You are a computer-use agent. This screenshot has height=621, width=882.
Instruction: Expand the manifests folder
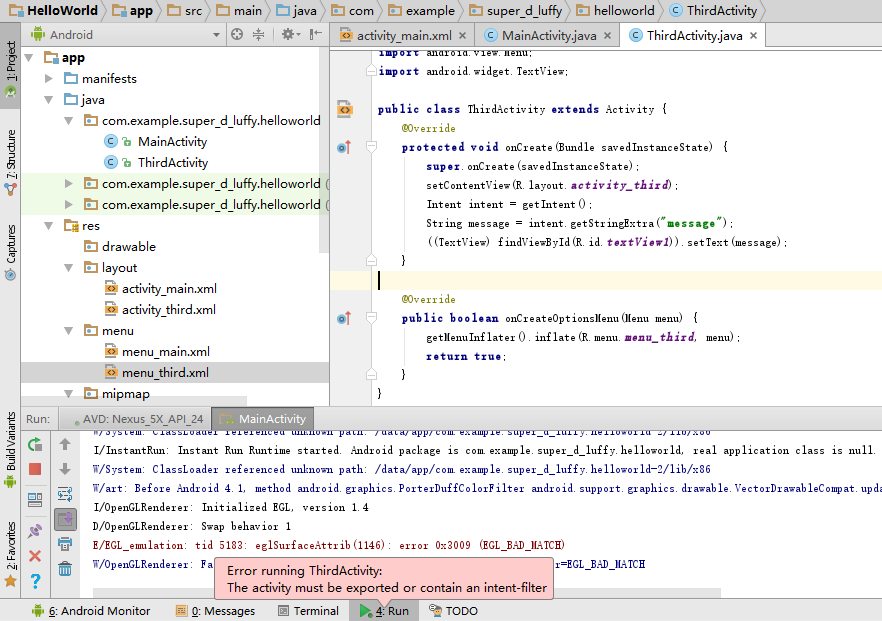coord(49,78)
